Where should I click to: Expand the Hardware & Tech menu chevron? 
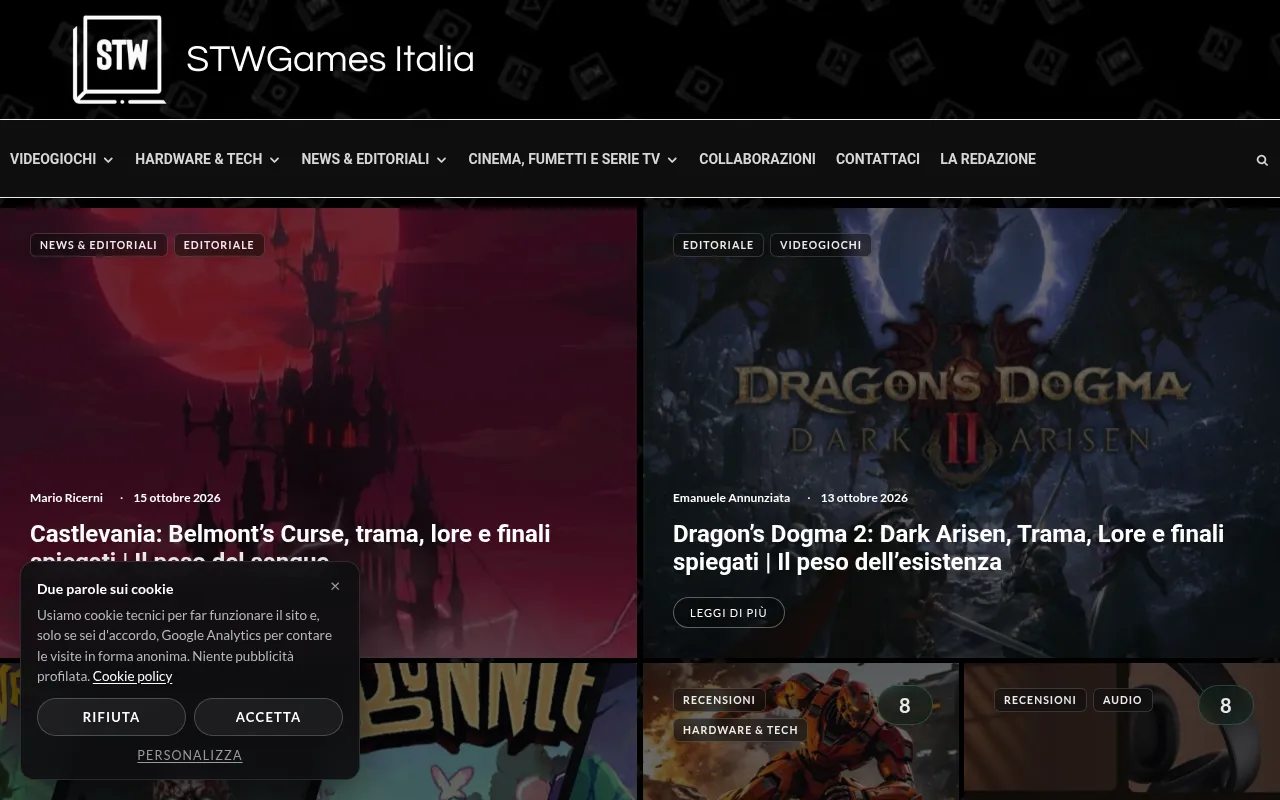pos(274,160)
